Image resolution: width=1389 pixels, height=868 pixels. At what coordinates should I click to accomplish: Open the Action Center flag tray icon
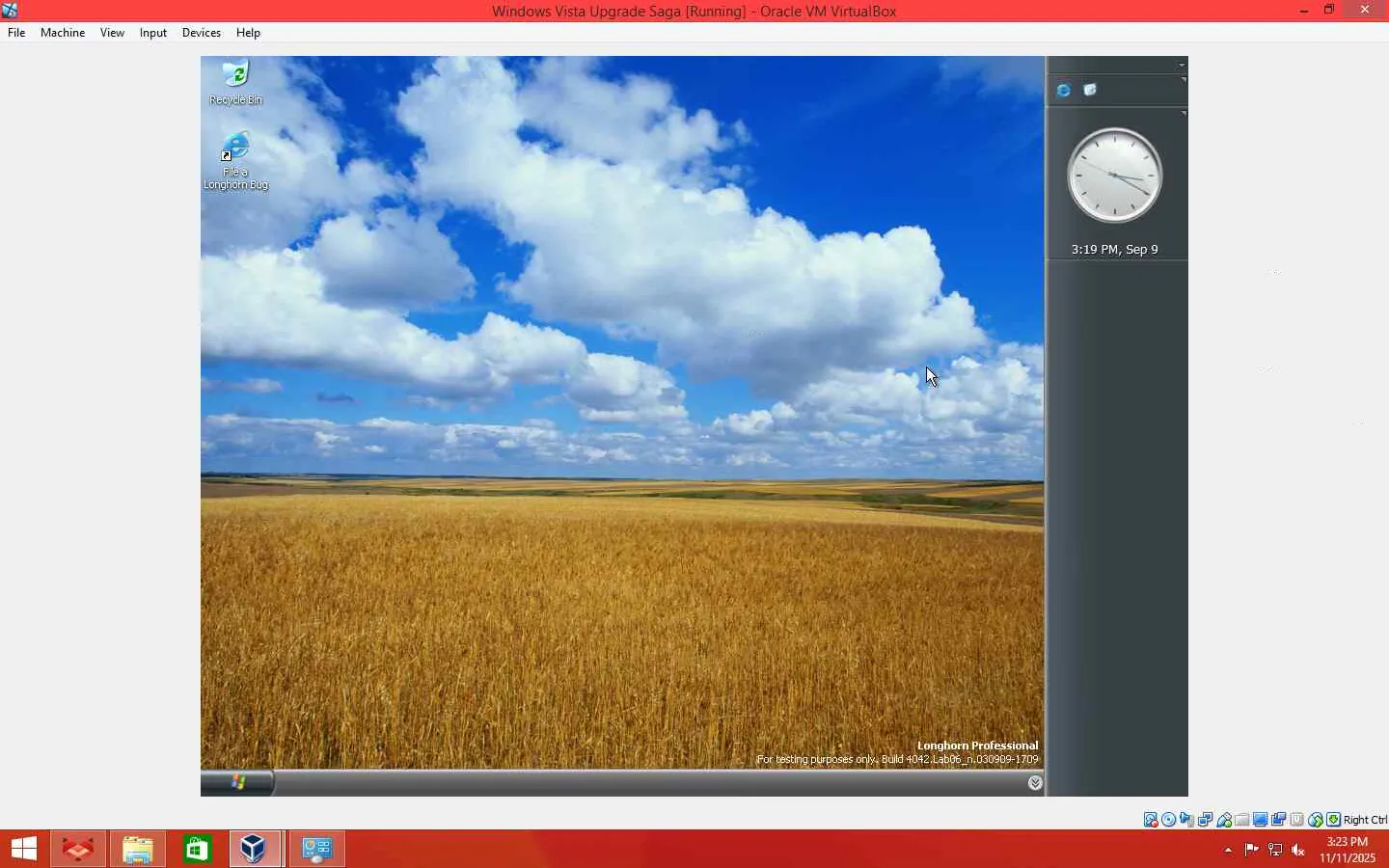(x=1251, y=850)
